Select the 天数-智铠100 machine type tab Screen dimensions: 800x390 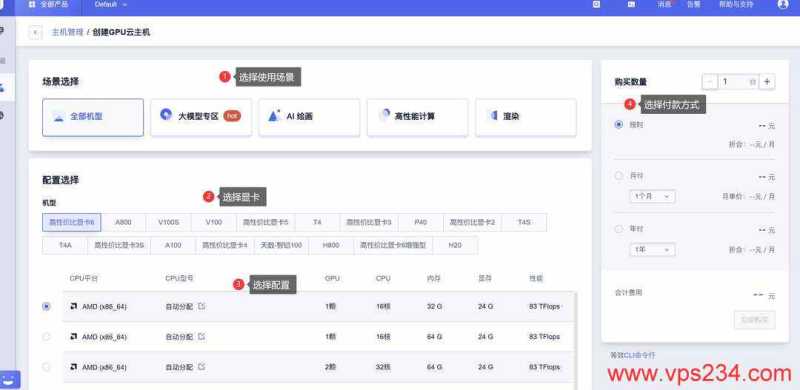[281, 245]
